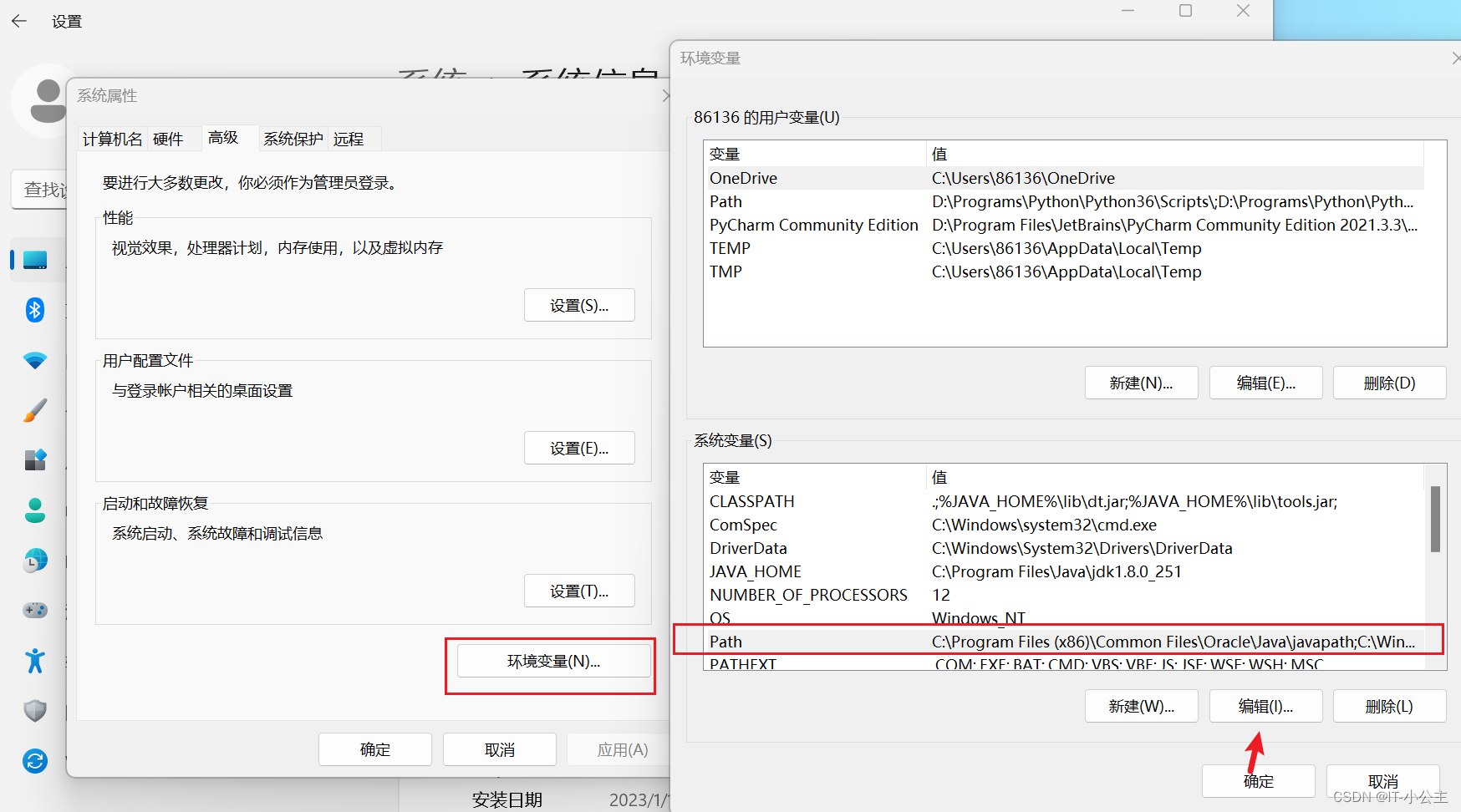Click the jdk1.8.0_251 value cell
This screenshot has height=812, width=1461.
click(x=1056, y=571)
